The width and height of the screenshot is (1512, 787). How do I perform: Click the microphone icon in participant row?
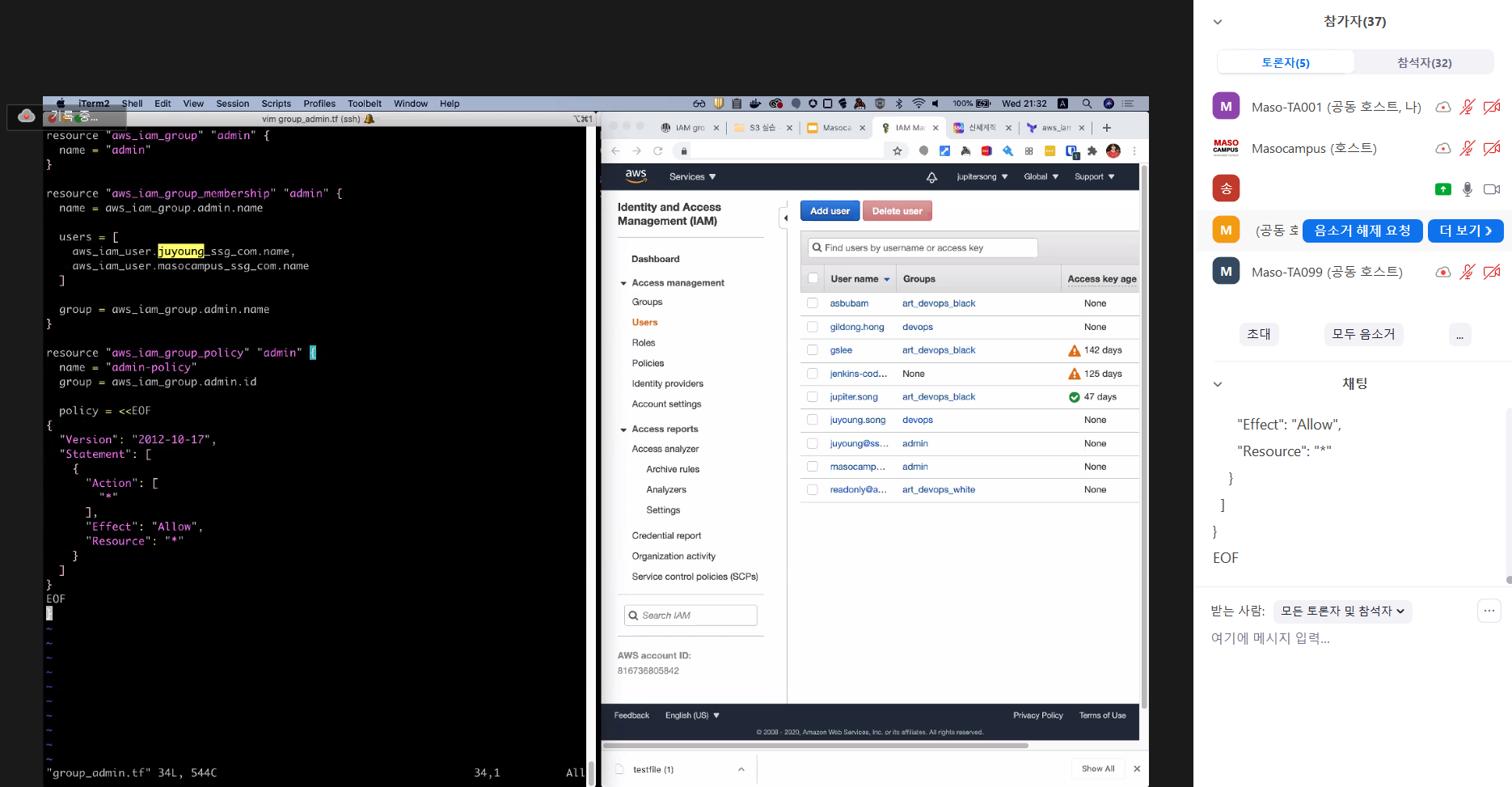point(1468,189)
